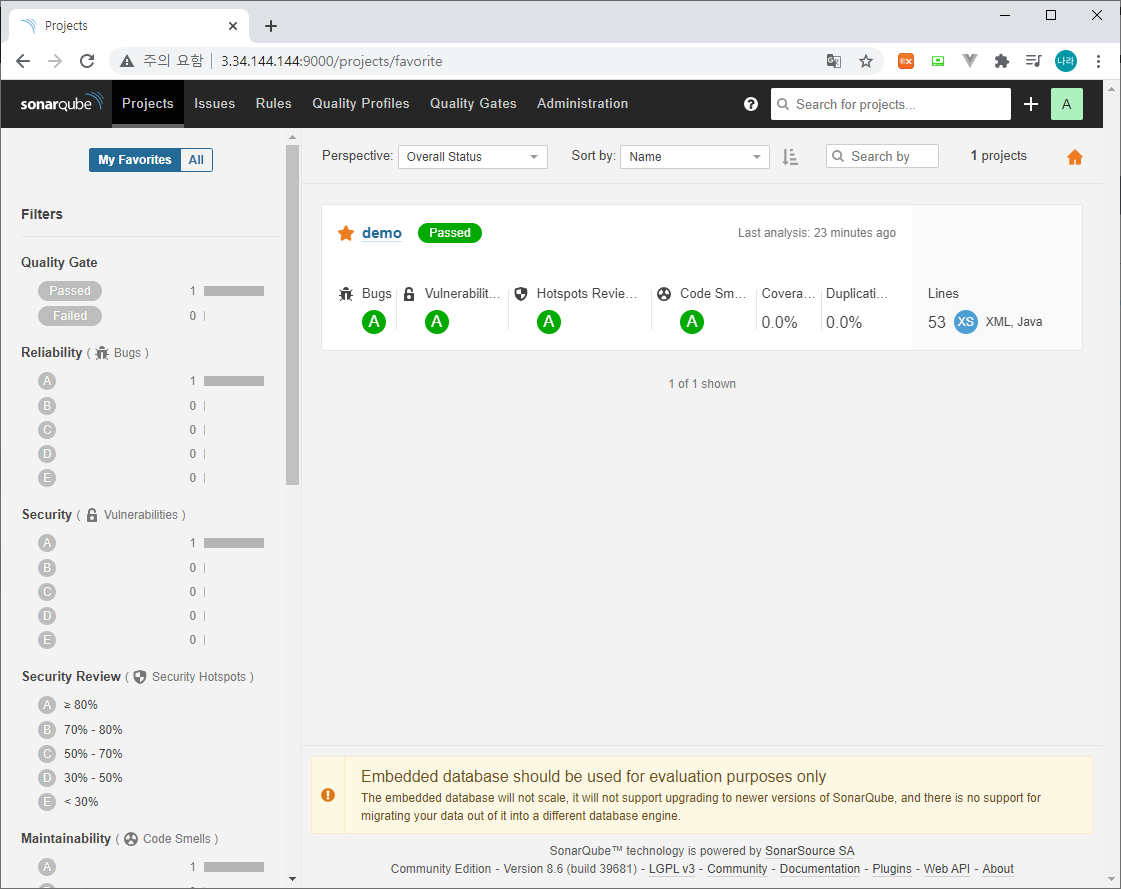1121x889 pixels.
Task: Click the plus icon to add project
Action: click(x=1030, y=104)
